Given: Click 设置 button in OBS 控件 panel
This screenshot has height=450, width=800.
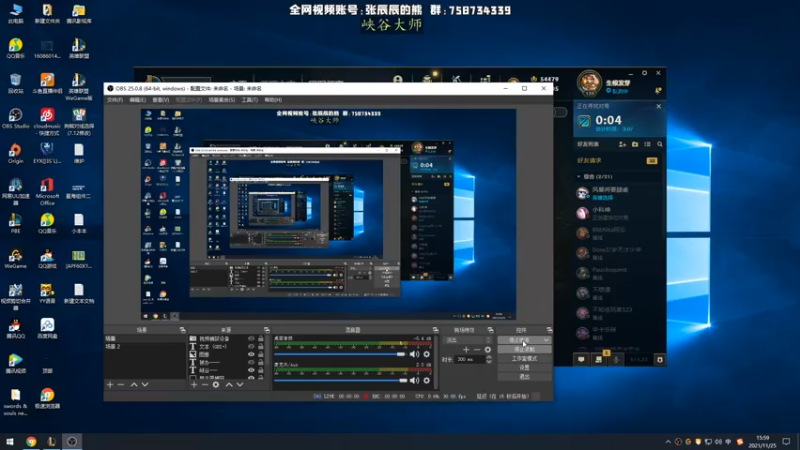Looking at the screenshot, I should point(524,367).
